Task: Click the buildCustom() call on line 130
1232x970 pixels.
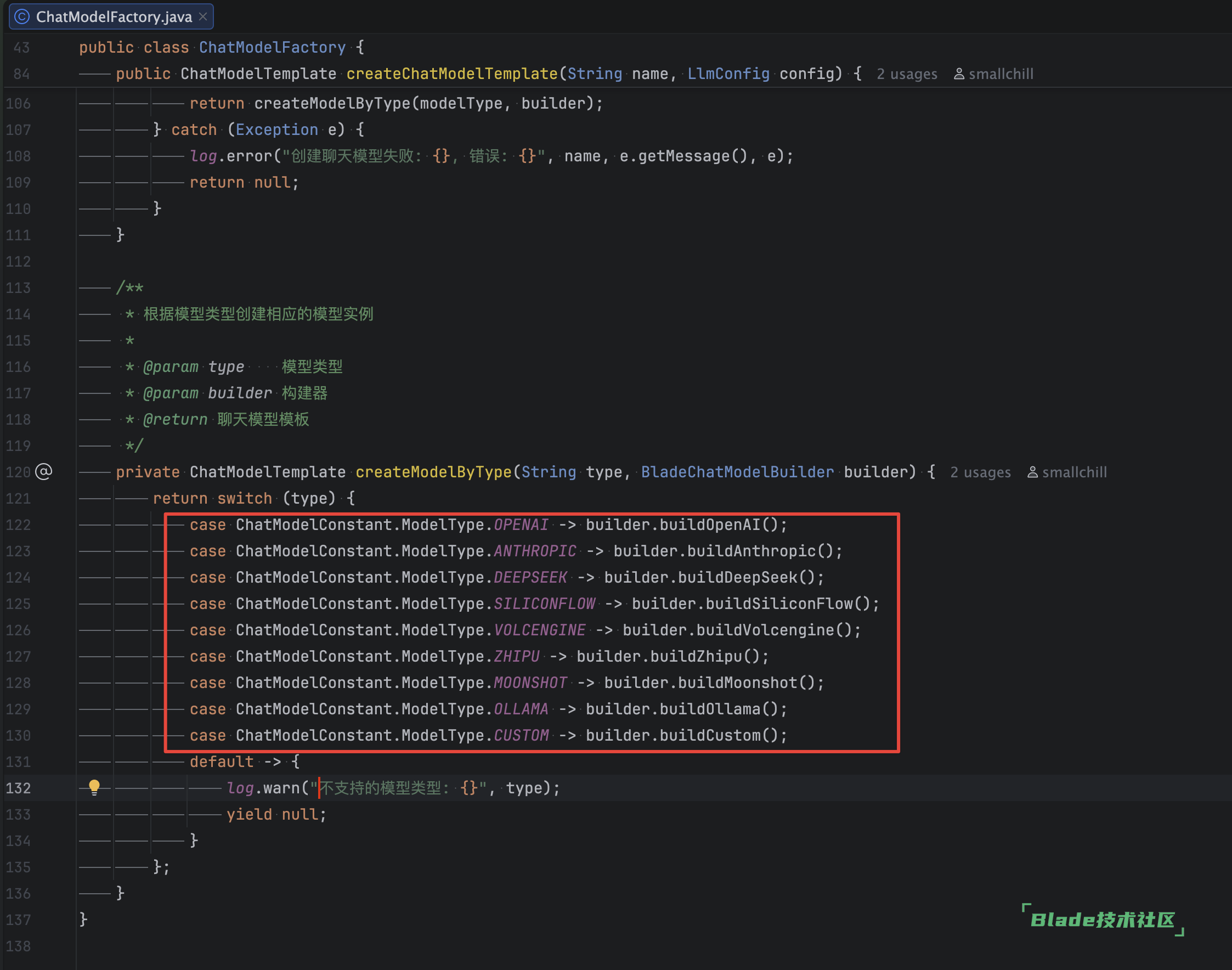Action: coord(717,735)
